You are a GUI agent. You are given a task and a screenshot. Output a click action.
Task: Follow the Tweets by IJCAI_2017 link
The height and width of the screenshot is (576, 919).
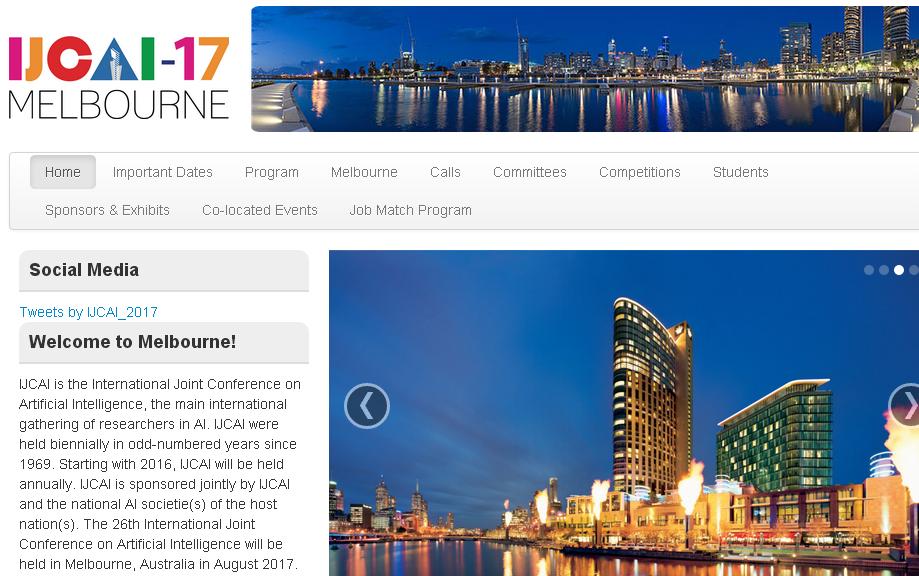(89, 312)
